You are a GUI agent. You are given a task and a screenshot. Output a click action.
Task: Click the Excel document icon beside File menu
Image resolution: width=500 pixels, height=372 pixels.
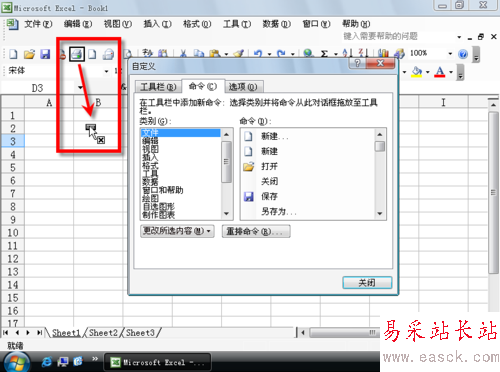coord(13,24)
